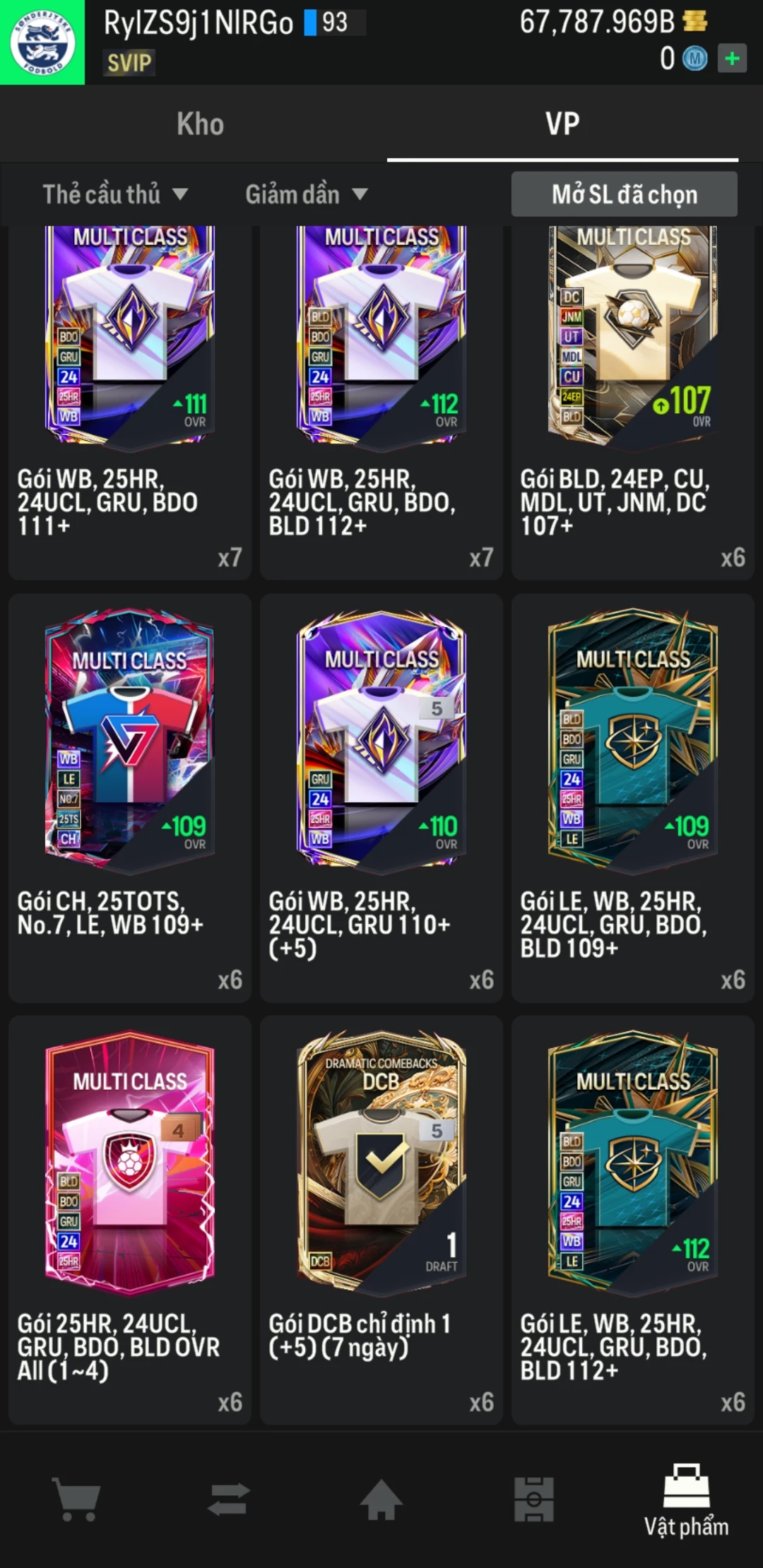Tap the club crest avatar
The image size is (763, 1568).
42,42
